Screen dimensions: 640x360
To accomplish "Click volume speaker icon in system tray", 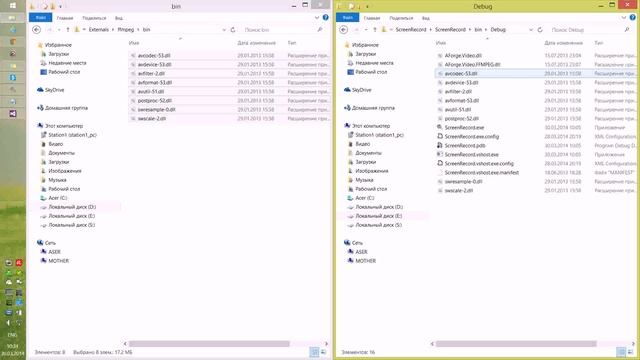I will click(x=8, y=322).
